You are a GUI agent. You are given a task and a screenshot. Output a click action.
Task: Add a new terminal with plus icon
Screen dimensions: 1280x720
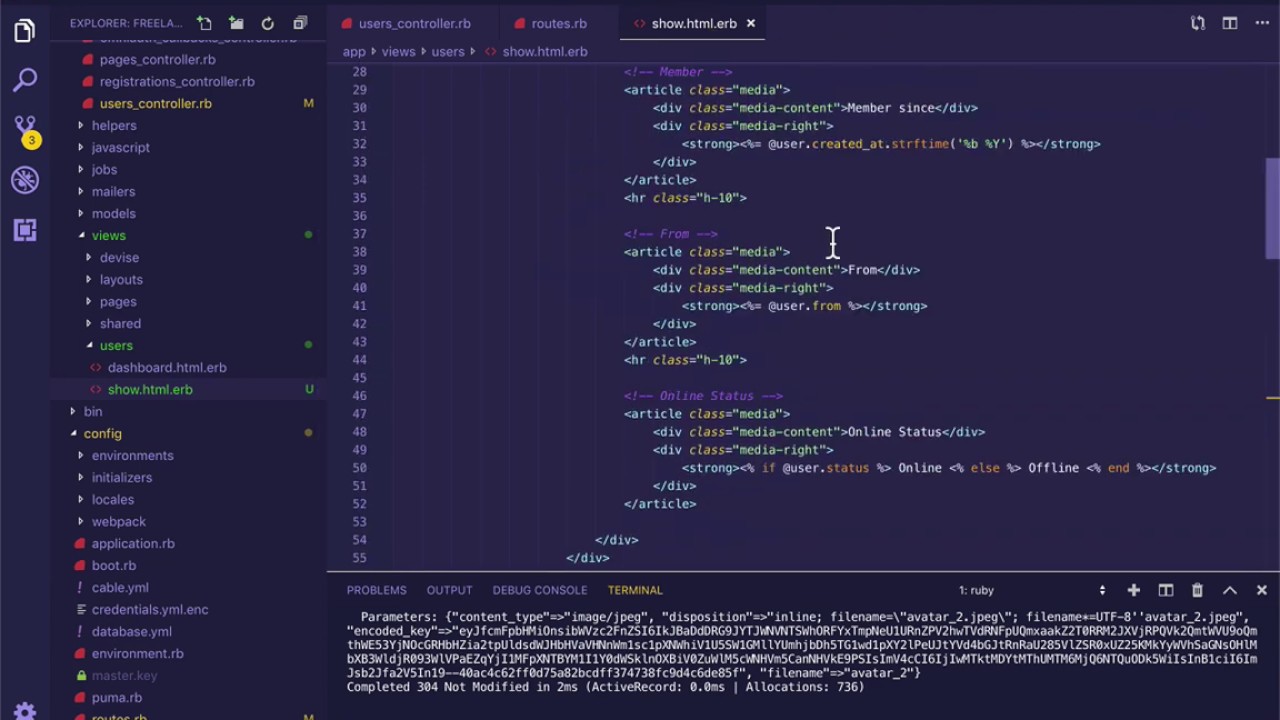(1134, 590)
